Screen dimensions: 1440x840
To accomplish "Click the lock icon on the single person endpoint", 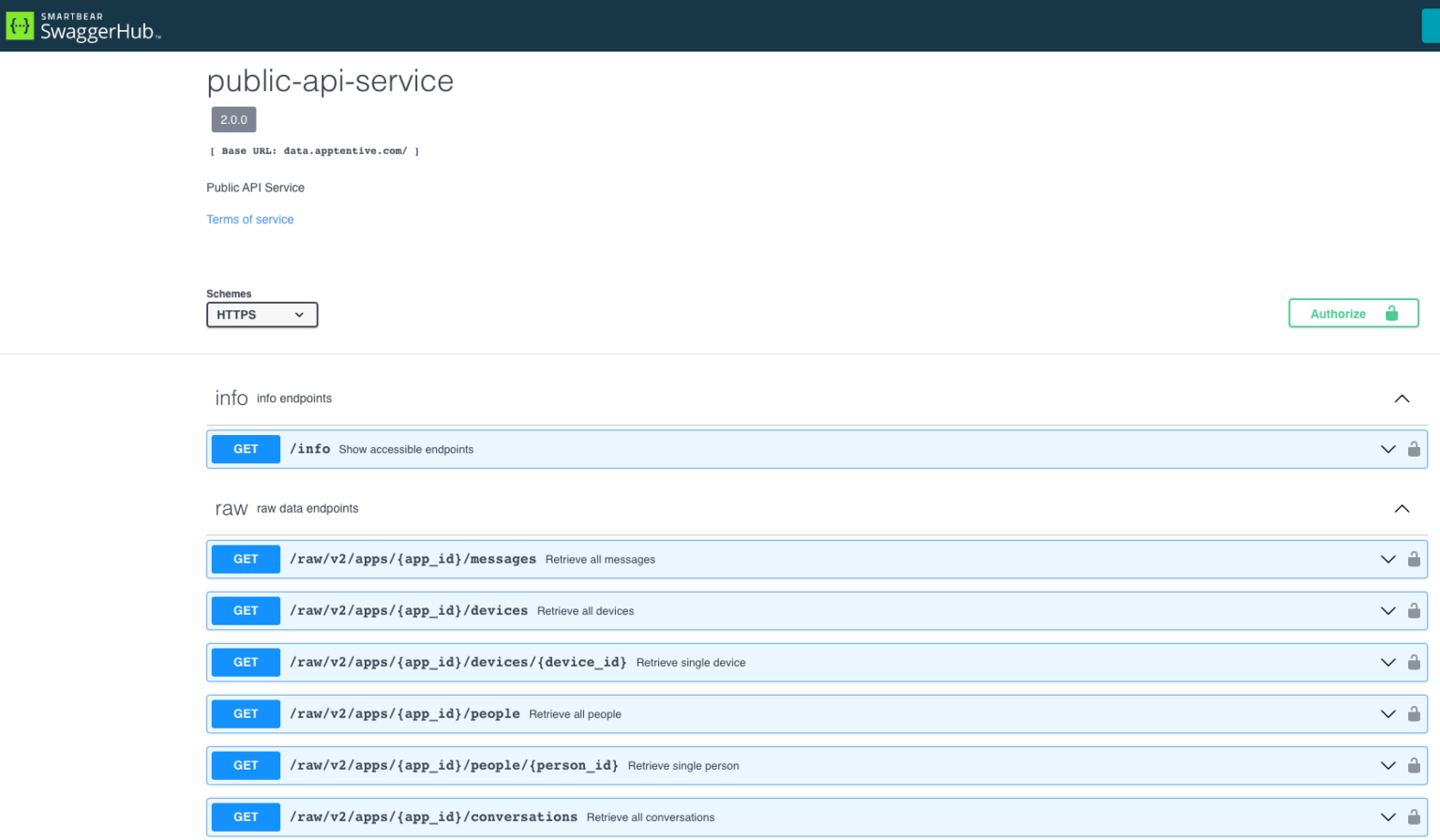I will point(1414,765).
